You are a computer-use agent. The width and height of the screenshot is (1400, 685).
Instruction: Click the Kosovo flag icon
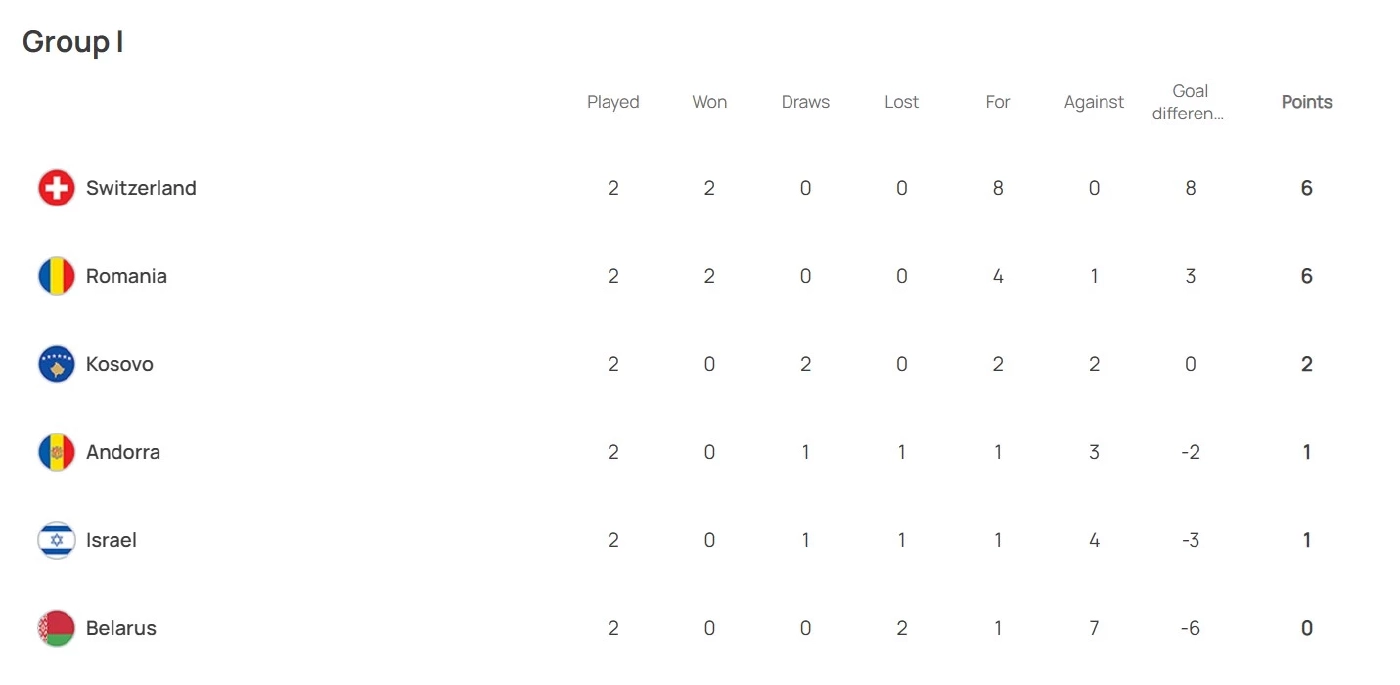coord(56,364)
